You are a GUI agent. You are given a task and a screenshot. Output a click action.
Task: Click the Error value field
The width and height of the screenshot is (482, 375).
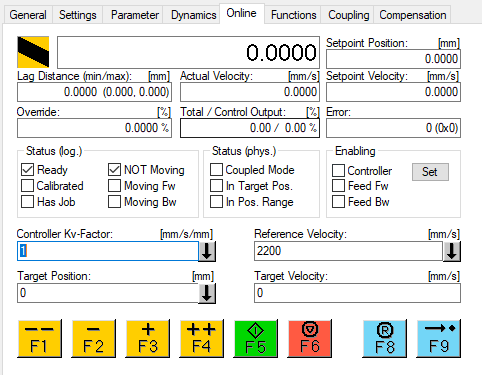(x=393, y=128)
